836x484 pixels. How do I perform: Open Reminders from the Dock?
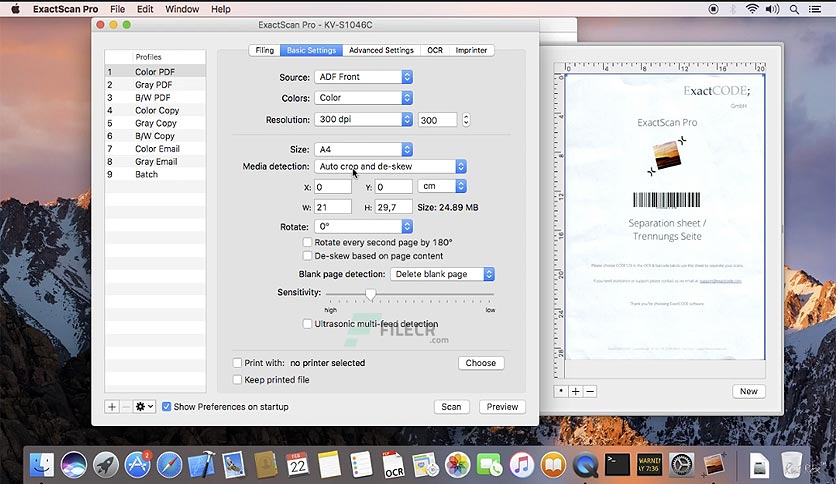tap(361, 464)
